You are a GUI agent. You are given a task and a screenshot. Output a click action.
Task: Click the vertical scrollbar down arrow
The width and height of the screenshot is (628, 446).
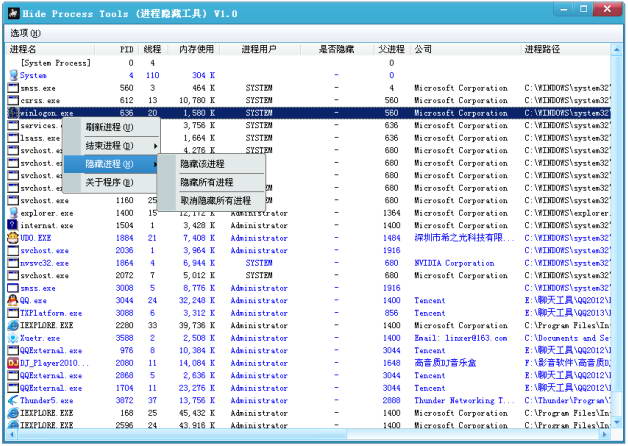616,422
